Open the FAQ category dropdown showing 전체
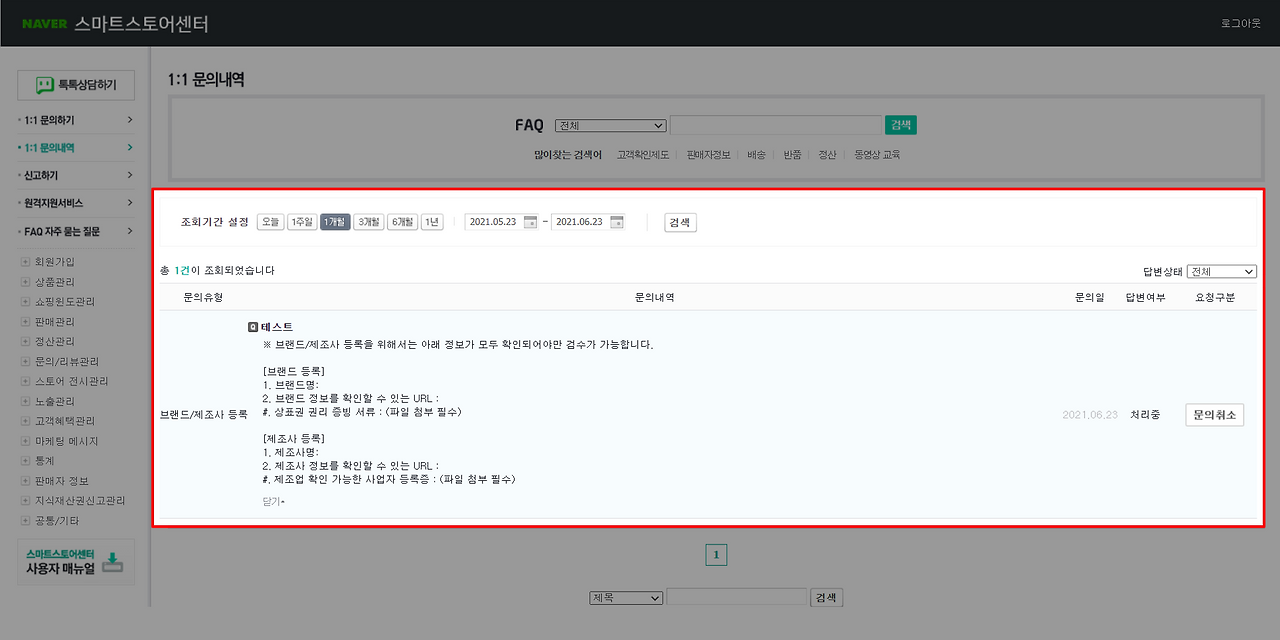The height and width of the screenshot is (640, 1280). (x=610, y=125)
